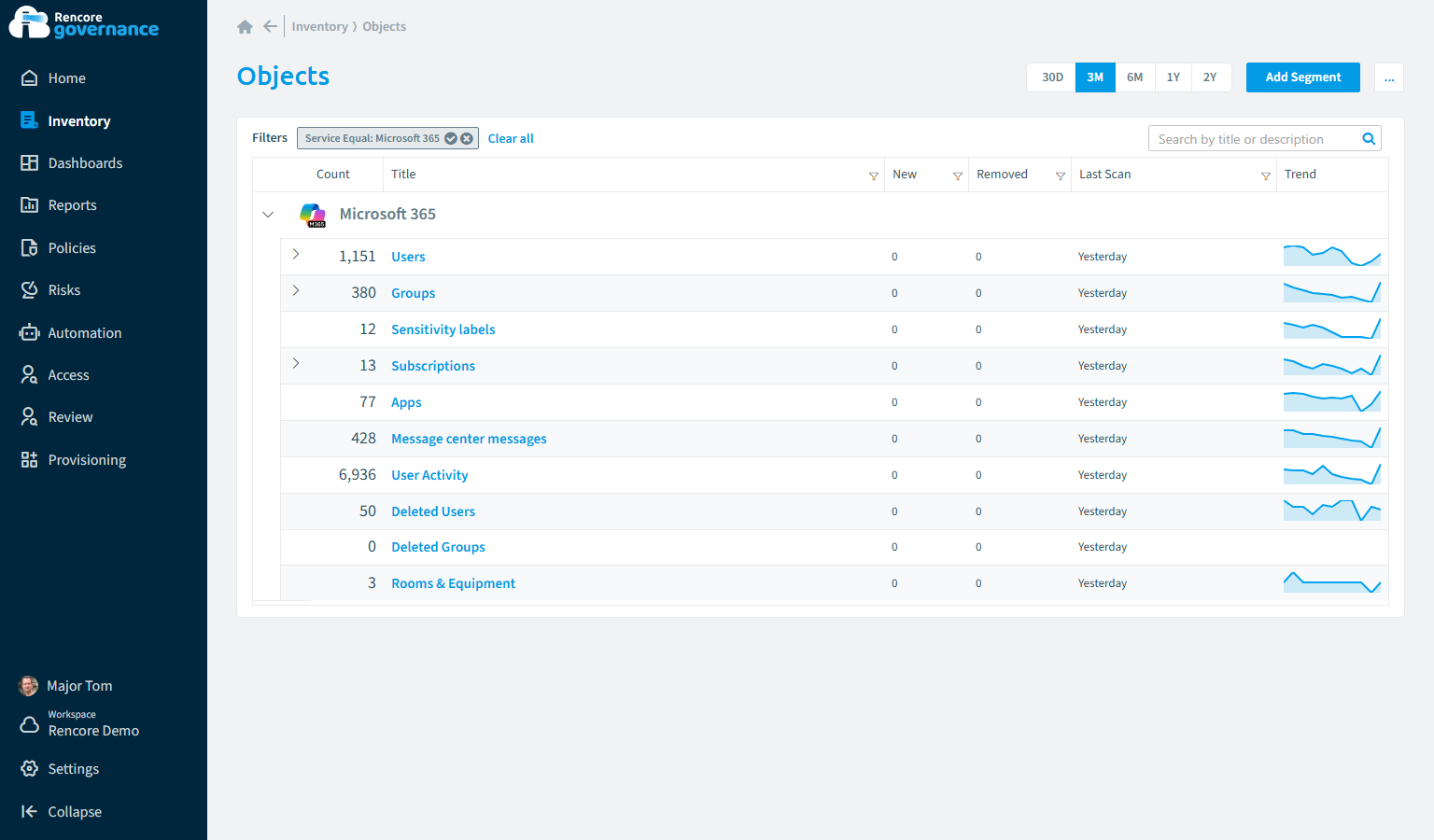Open the Automation sidebar icon

[x=29, y=332]
